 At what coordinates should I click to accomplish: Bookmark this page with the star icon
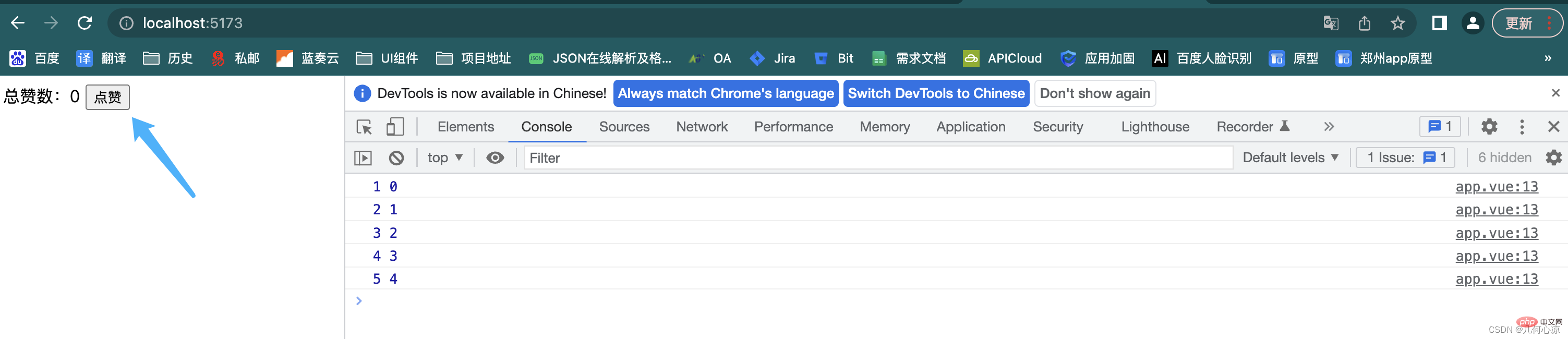(1397, 23)
